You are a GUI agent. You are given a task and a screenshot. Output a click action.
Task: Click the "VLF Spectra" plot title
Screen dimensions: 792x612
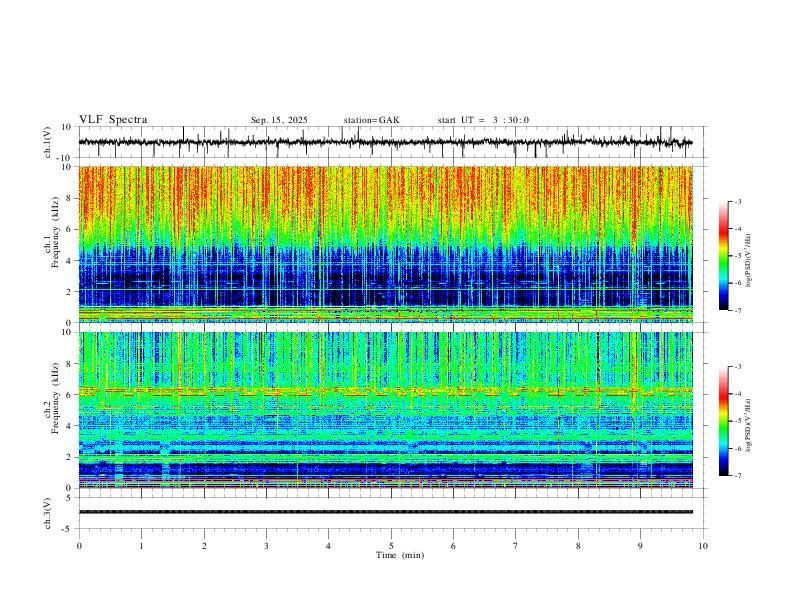pos(113,120)
